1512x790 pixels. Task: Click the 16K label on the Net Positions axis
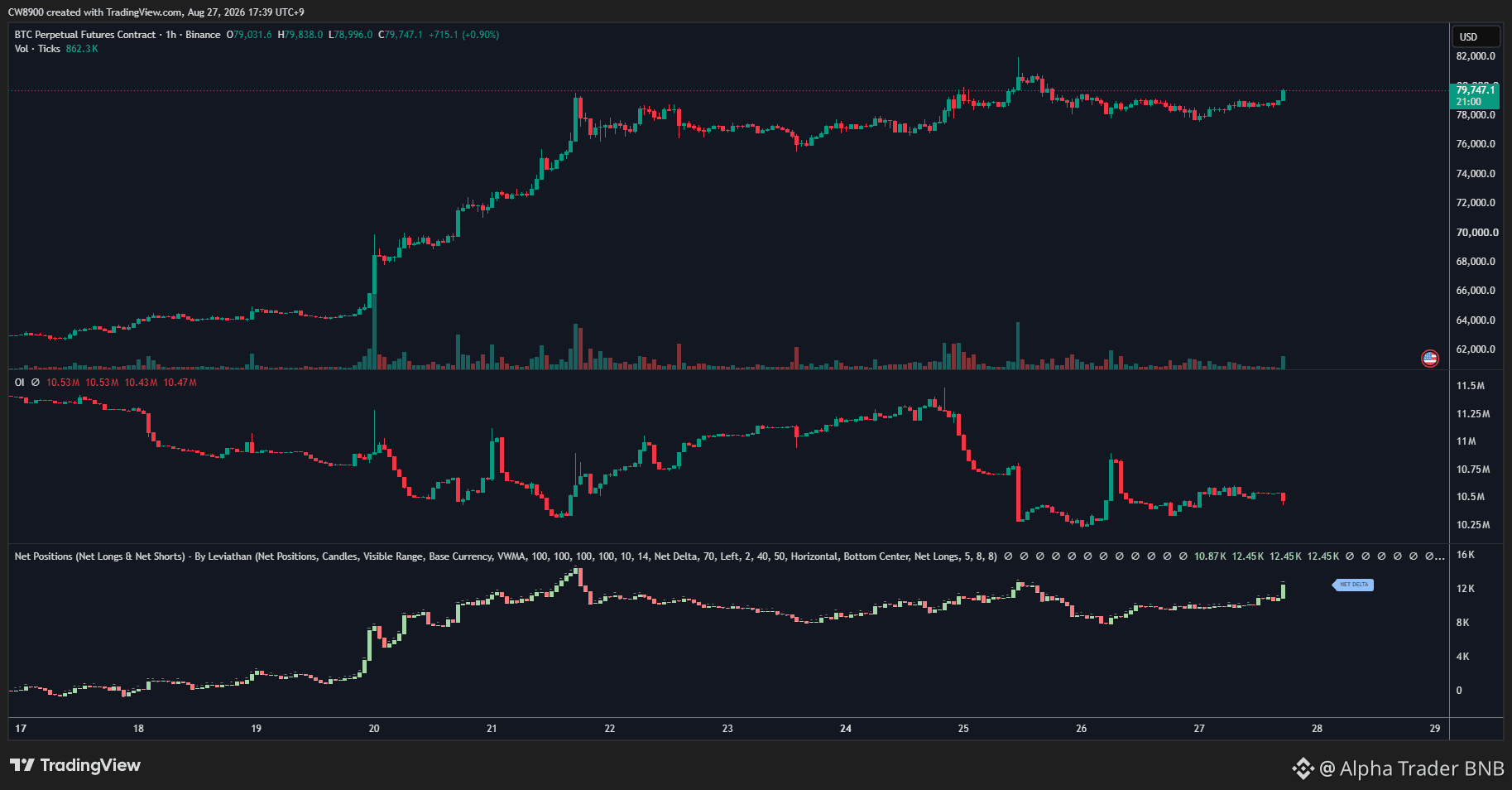coord(1466,555)
